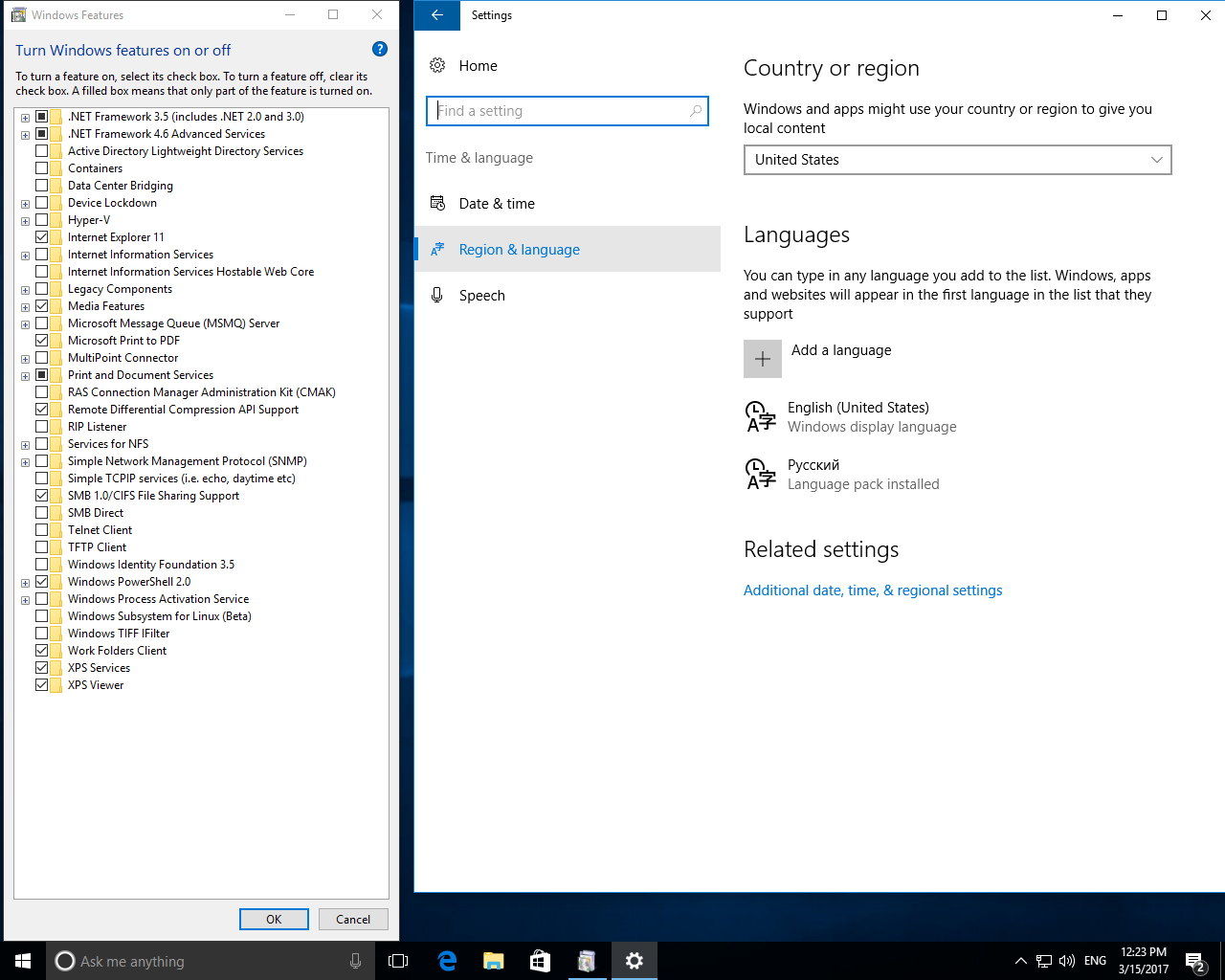The image size is (1225, 980).
Task: Expand .NET Framework 4.6 Advanced Services
Action: (x=25, y=134)
